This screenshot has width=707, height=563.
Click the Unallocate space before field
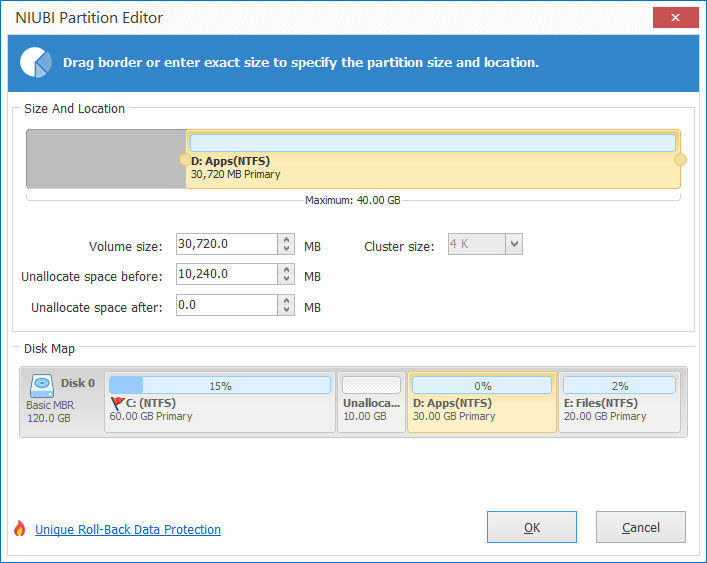[227, 274]
